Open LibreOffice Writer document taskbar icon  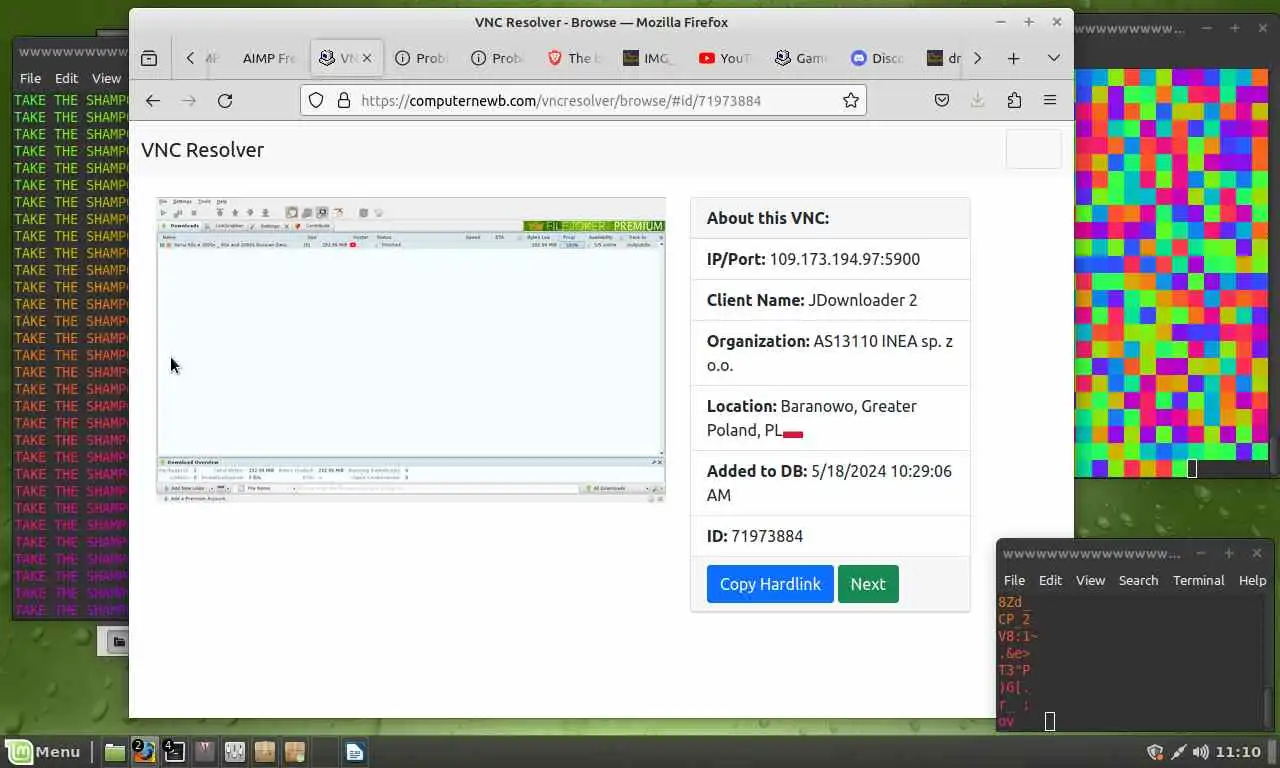click(x=355, y=752)
